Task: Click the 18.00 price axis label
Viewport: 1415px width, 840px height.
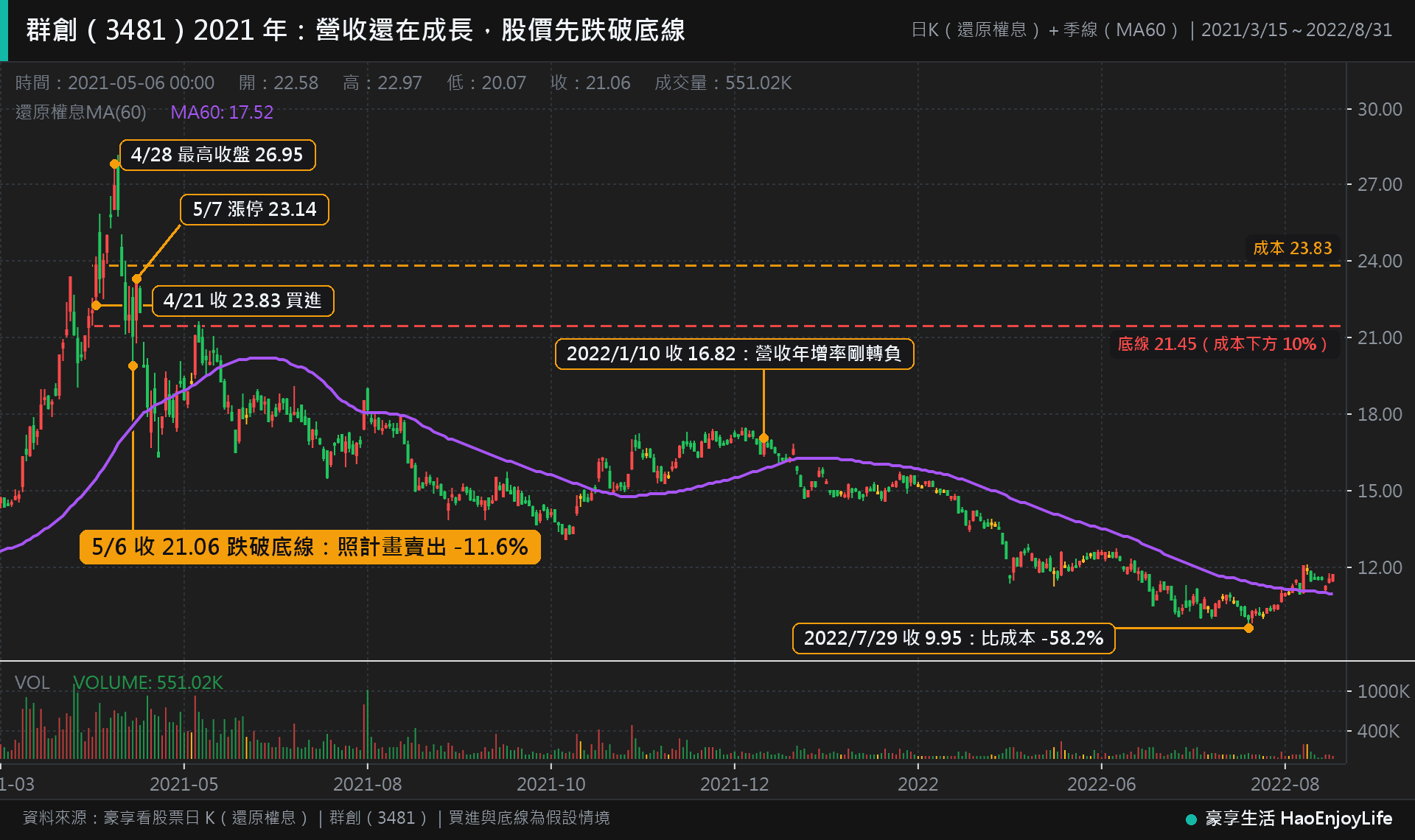Action: click(x=1380, y=414)
